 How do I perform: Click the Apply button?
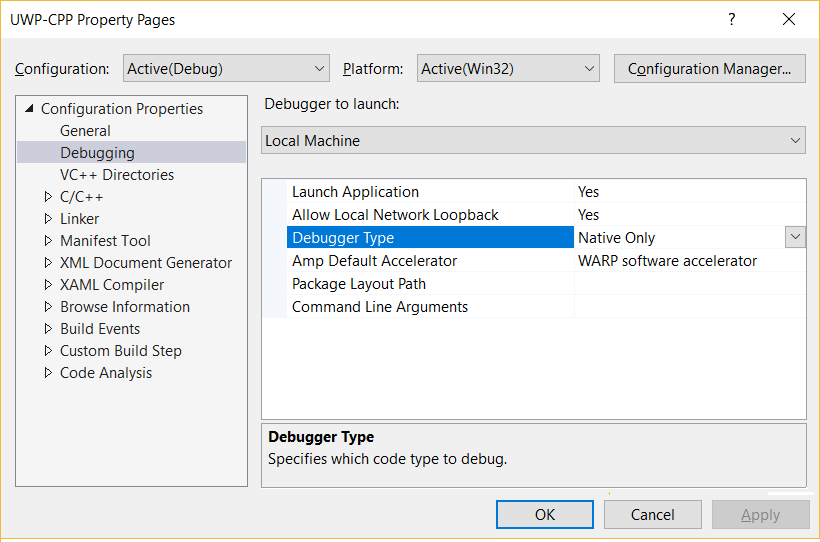point(760,515)
